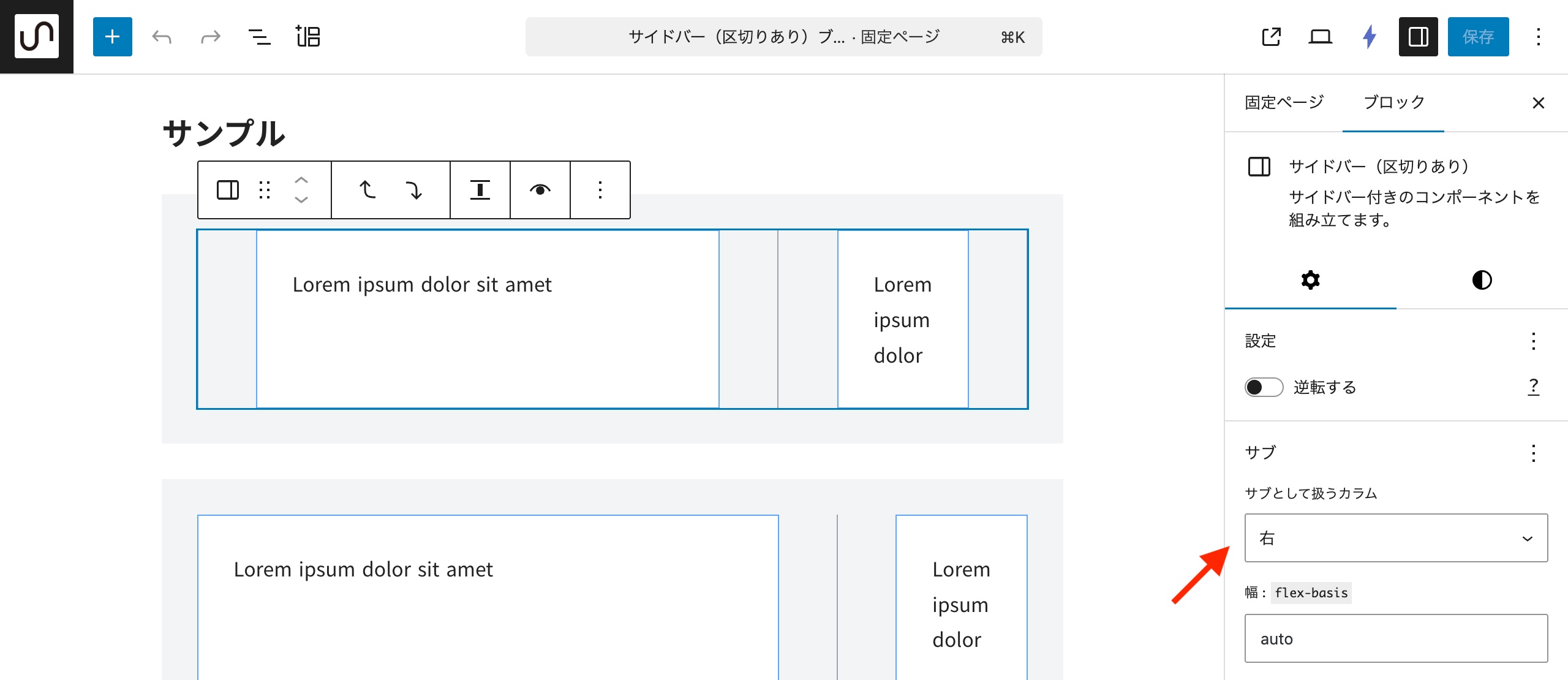Open the document overview list
The height and width of the screenshot is (680, 1568).
point(259,37)
